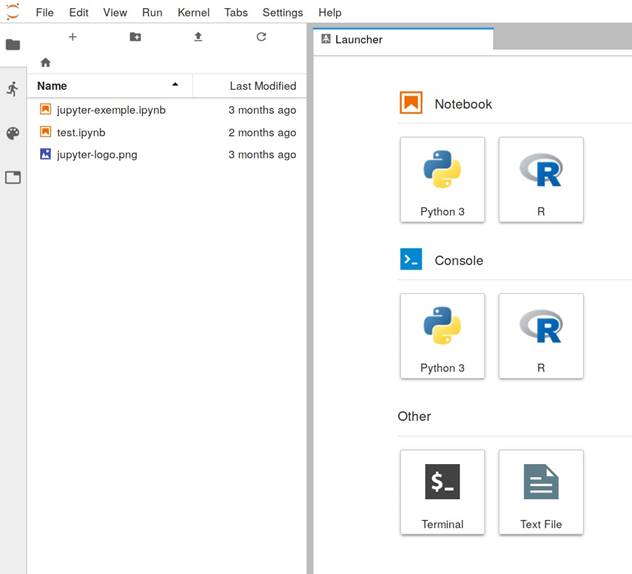This screenshot has height=574, width=632.
Task: Select the jupyter-logo.png file
Action: tap(97, 155)
